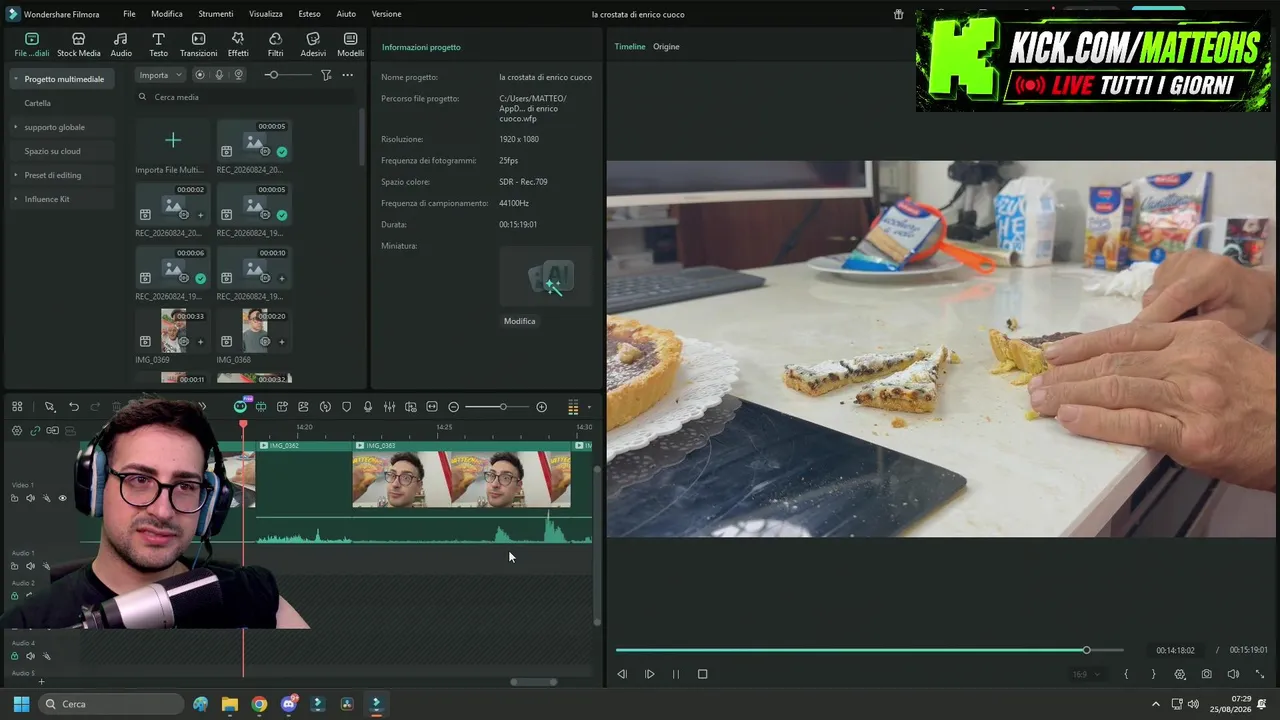This screenshot has width=1280, height=720.
Task: Open the media panel more options menu
Action: tap(347, 75)
